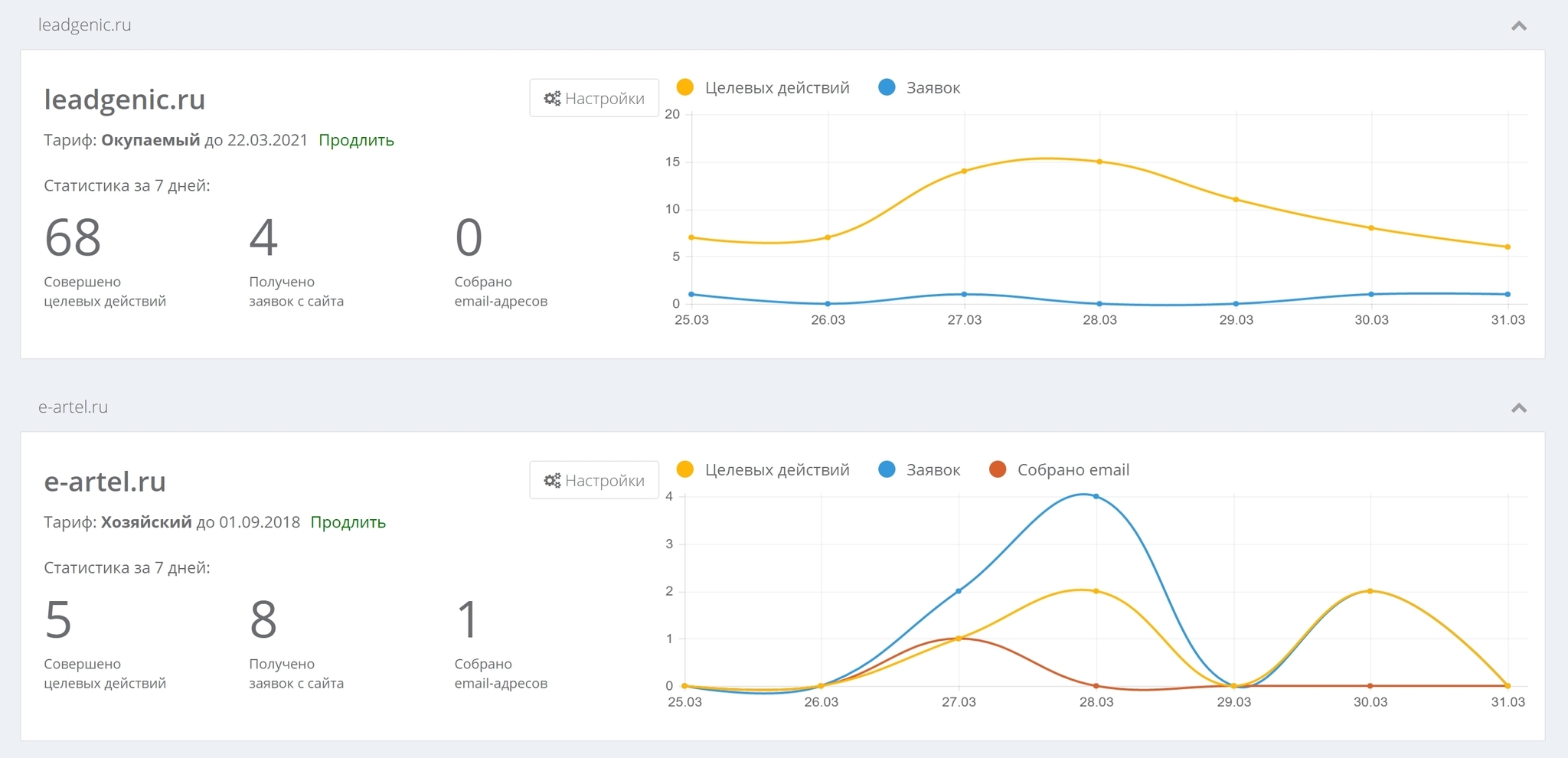Click the leadgenic.ru section header label

point(85,25)
